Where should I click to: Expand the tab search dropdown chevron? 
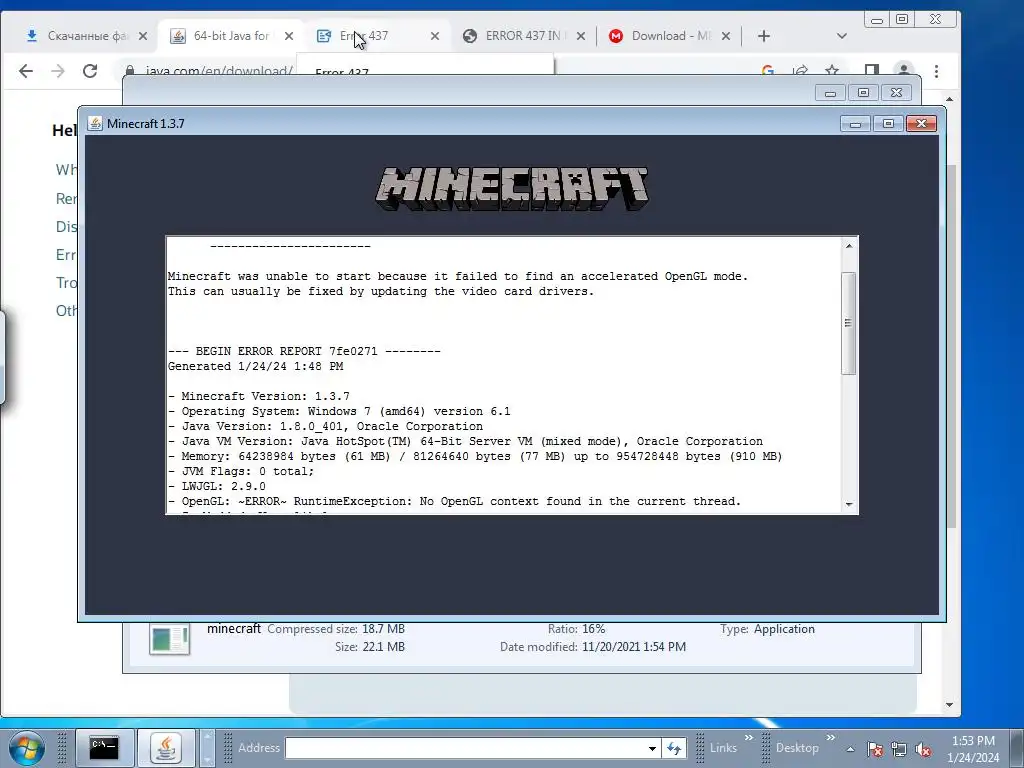pyautogui.click(x=842, y=36)
